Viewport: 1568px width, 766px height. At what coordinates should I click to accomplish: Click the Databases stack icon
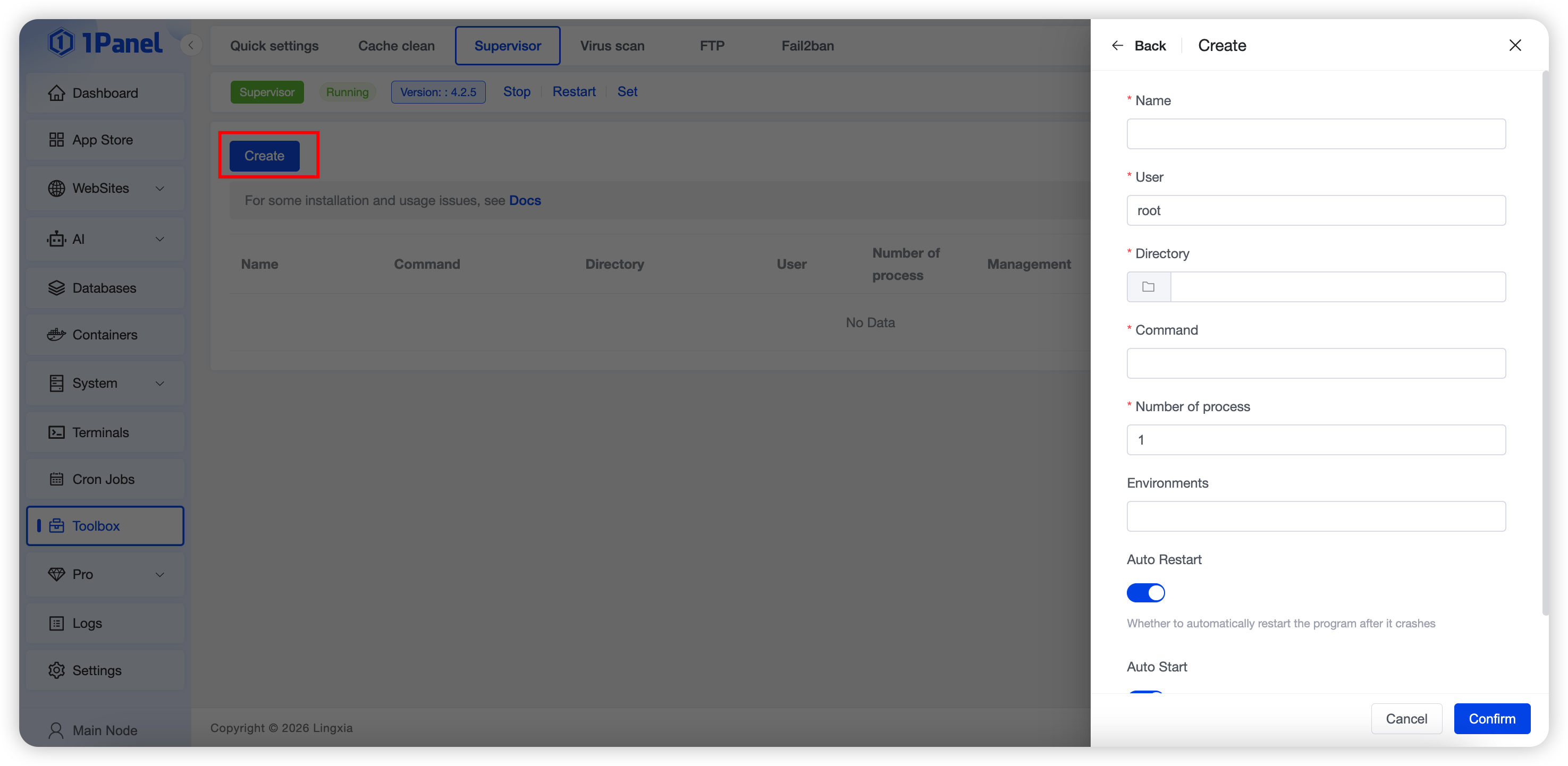tap(56, 288)
